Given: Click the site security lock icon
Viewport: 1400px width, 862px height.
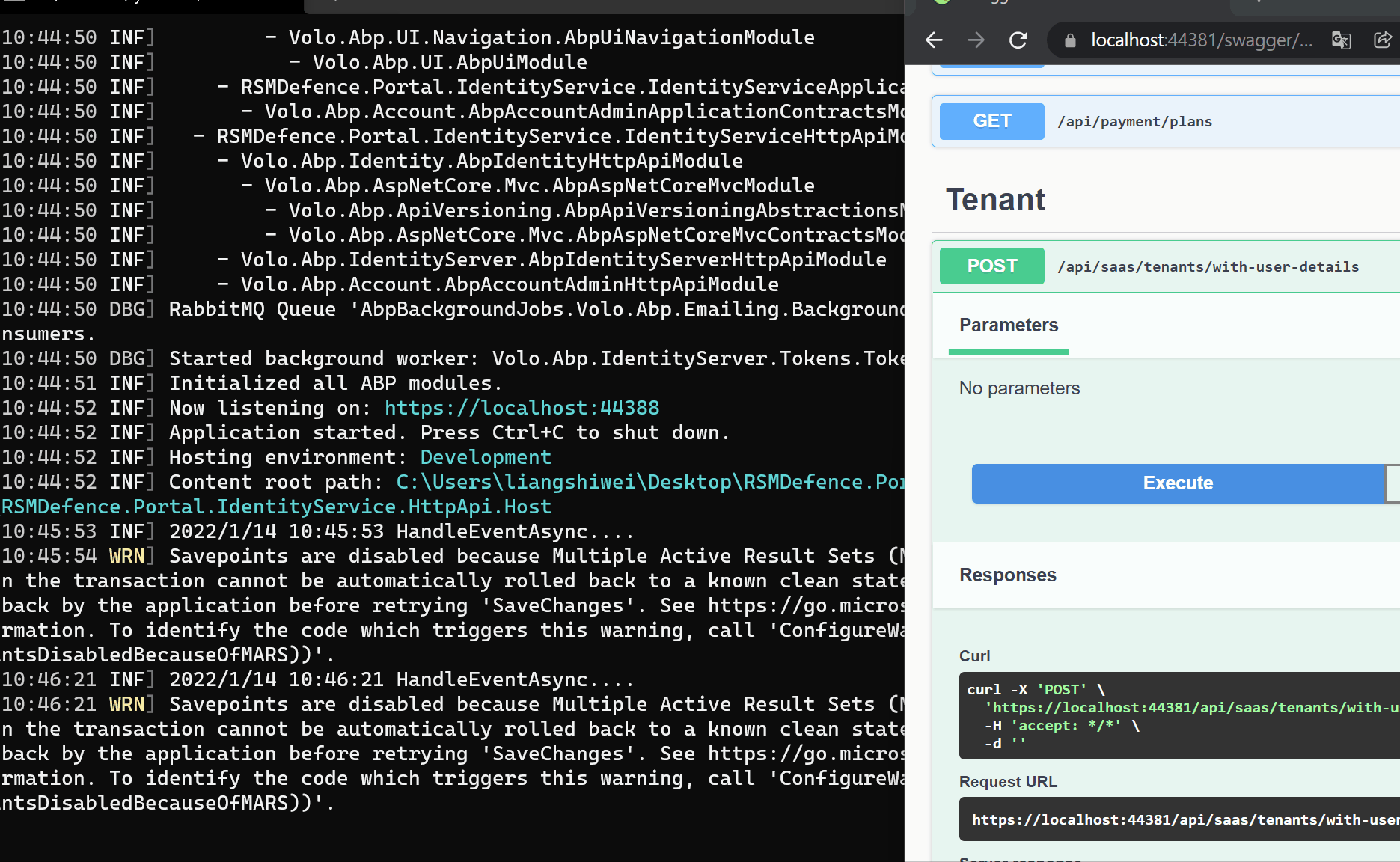Looking at the screenshot, I should pos(1070,40).
